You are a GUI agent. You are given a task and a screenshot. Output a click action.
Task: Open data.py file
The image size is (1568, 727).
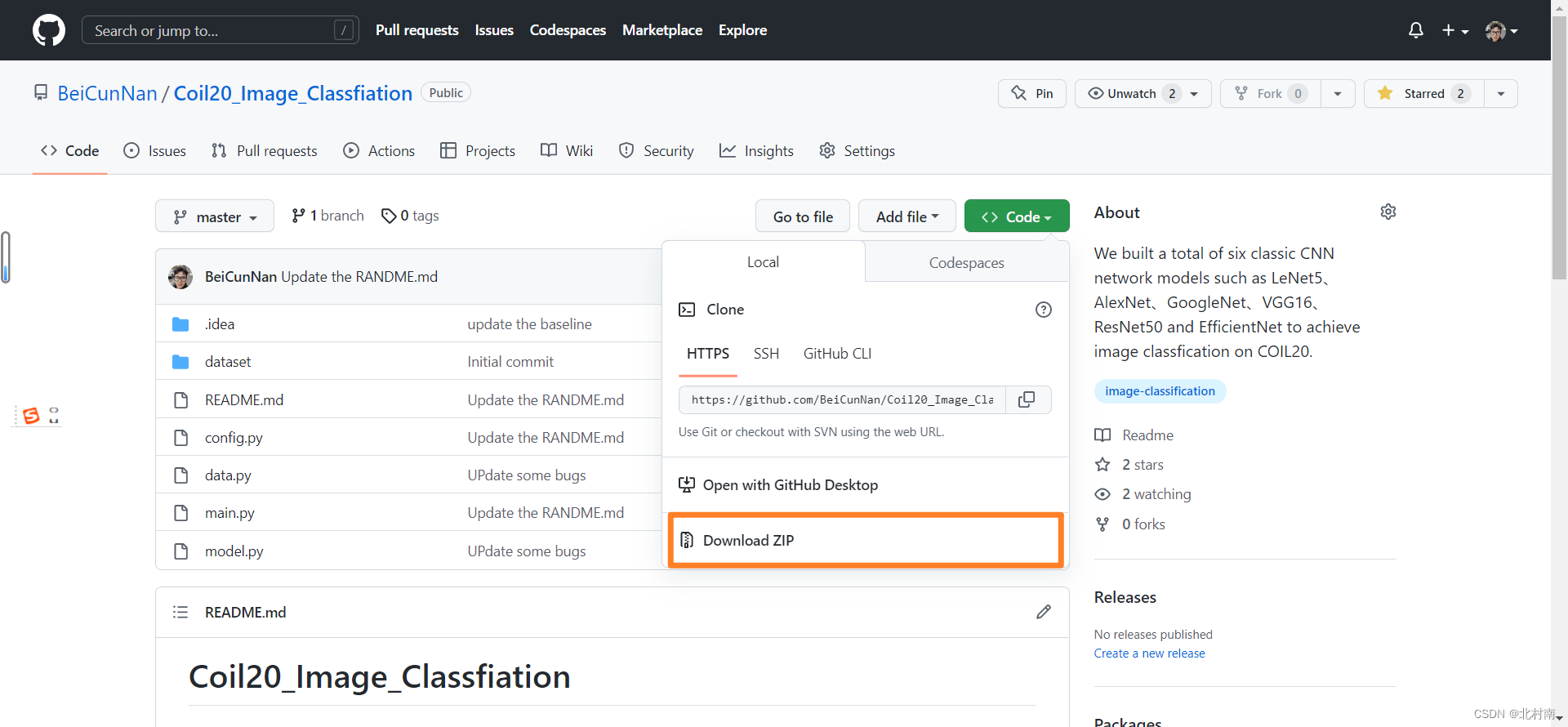[228, 475]
